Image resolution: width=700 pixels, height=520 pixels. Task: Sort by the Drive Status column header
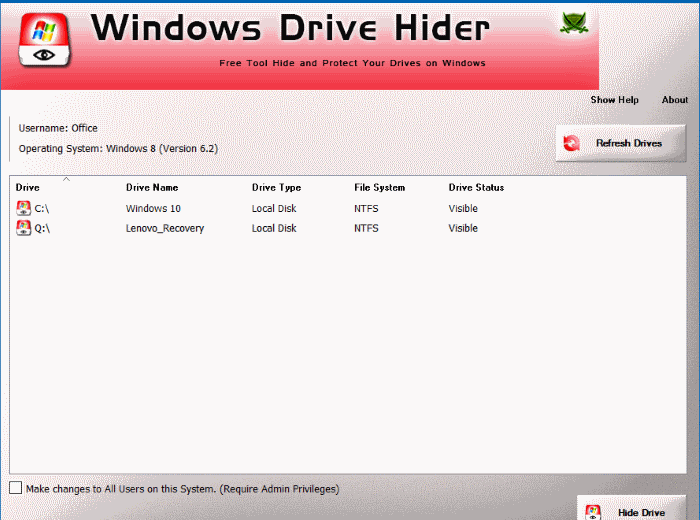coord(476,188)
